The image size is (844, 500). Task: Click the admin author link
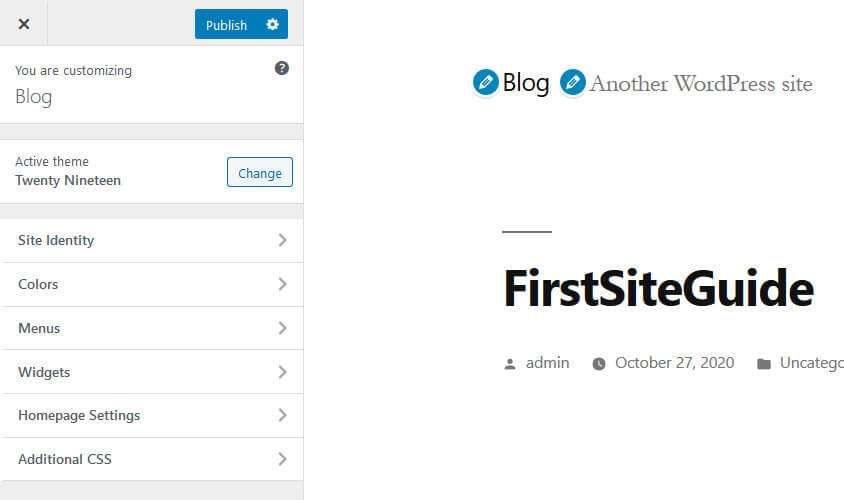pyautogui.click(x=547, y=363)
